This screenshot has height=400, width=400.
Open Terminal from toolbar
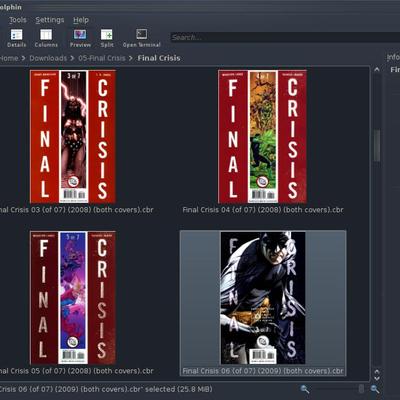tap(141, 38)
